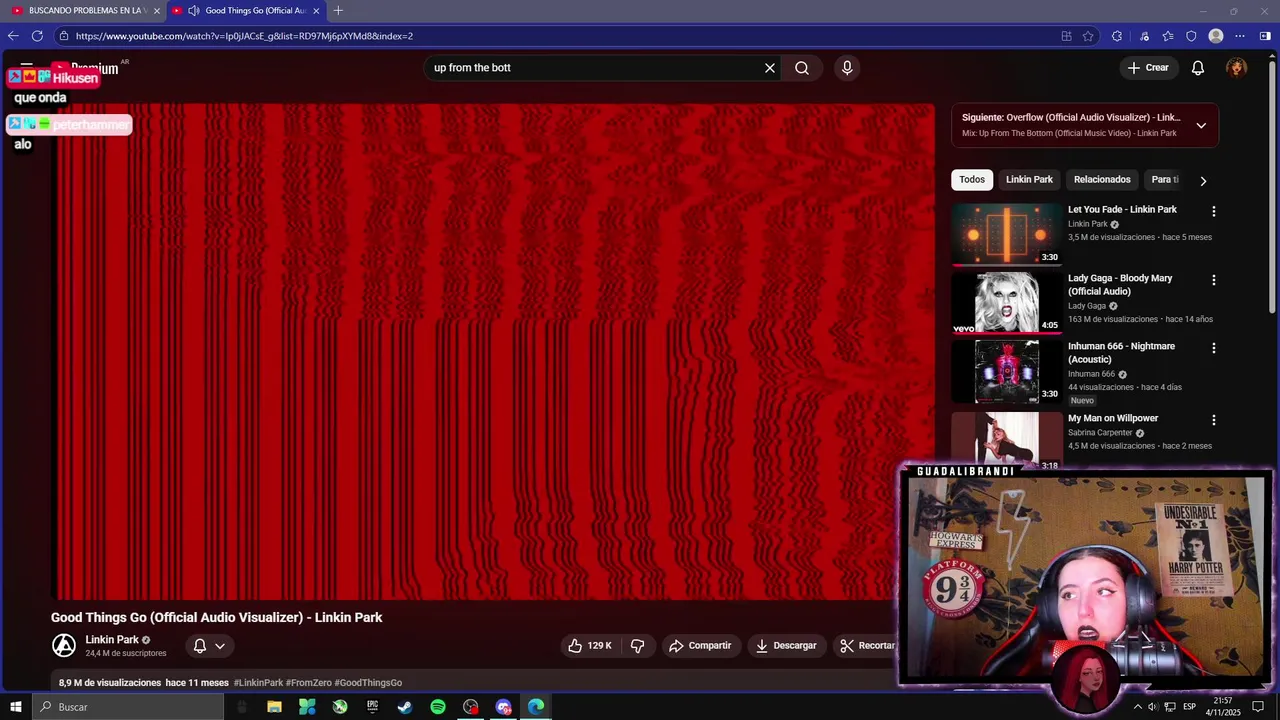The width and height of the screenshot is (1280, 720).
Task: Open the #GoodThingsGo hashtag link
Action: click(368, 683)
